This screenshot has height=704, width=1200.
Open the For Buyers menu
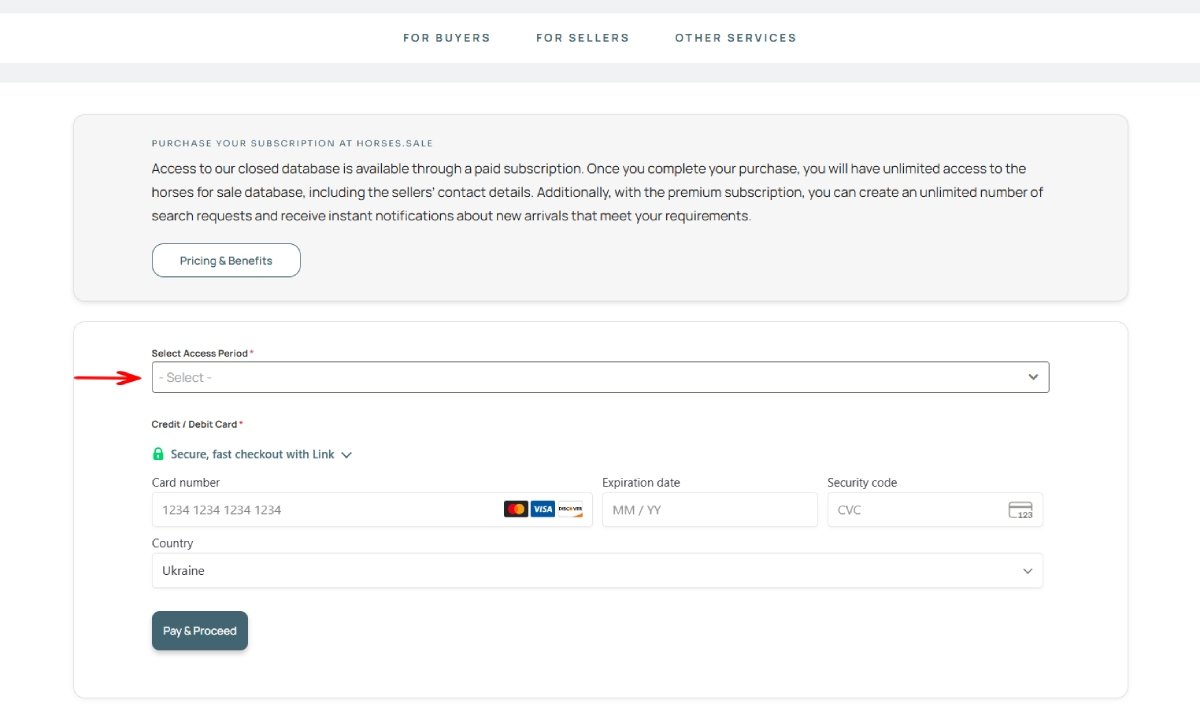coord(446,38)
